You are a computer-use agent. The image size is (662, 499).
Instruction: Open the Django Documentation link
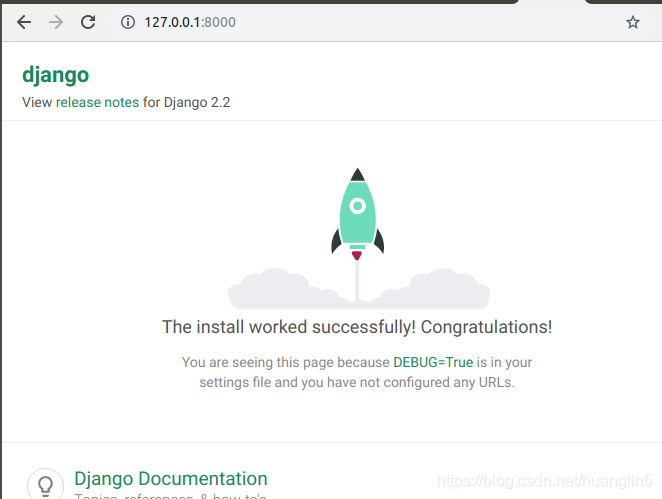tap(171, 479)
